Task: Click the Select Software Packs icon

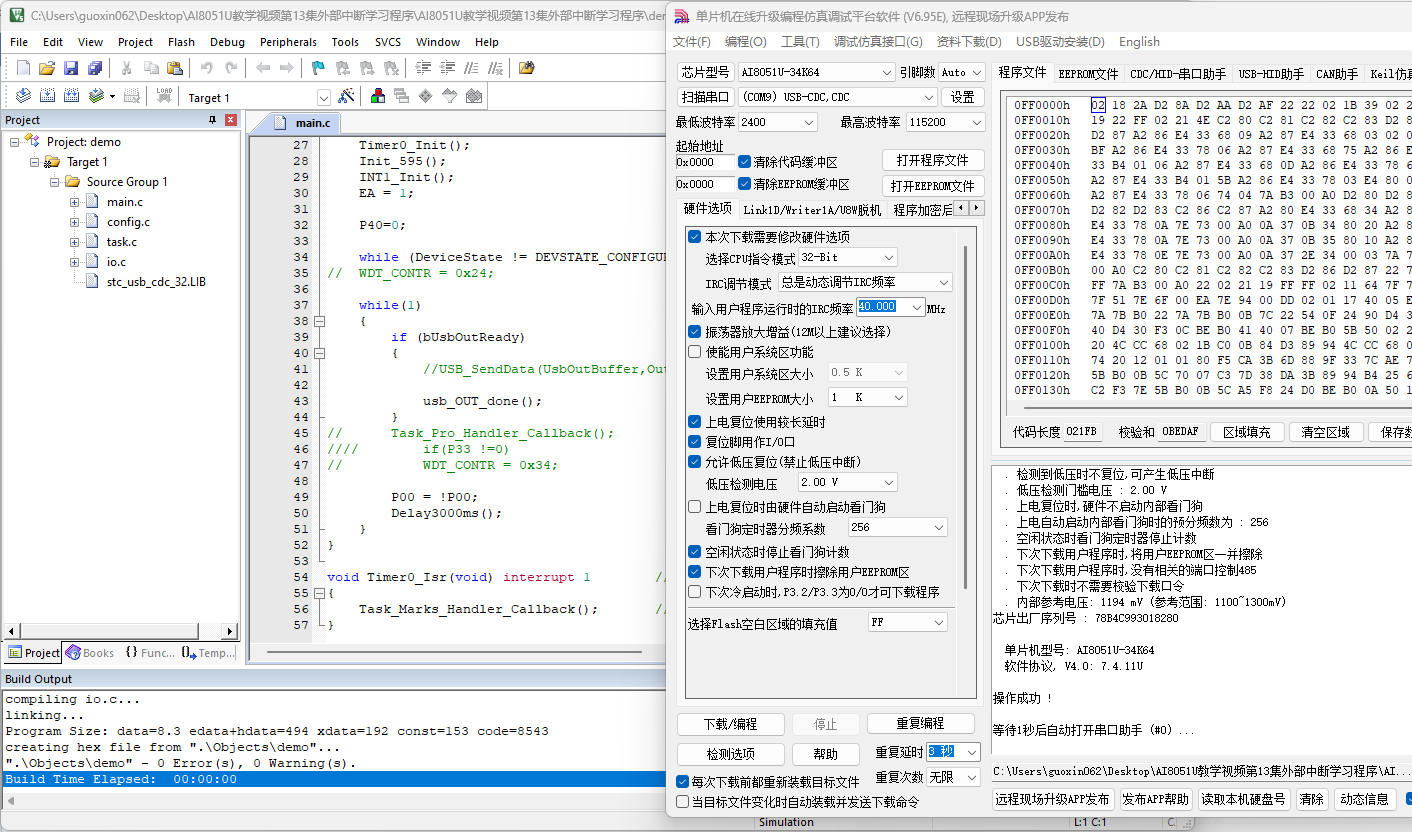Action: 450,96
